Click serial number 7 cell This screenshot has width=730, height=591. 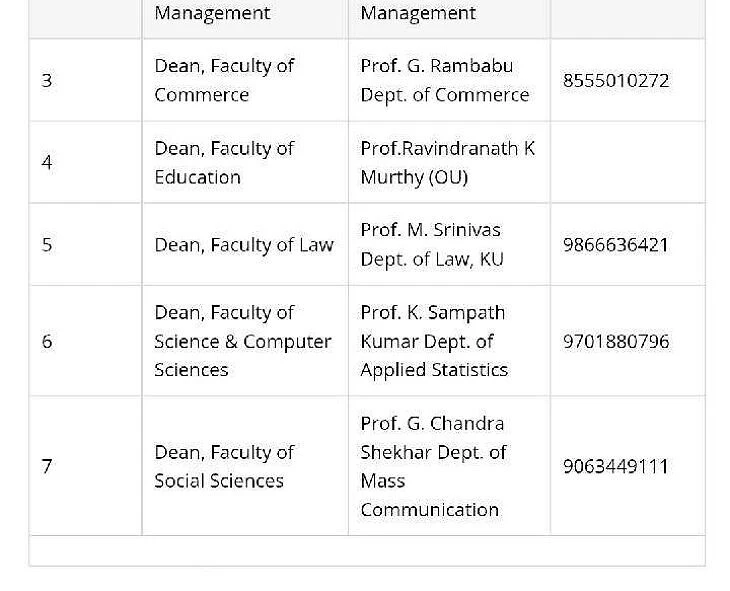(x=85, y=466)
